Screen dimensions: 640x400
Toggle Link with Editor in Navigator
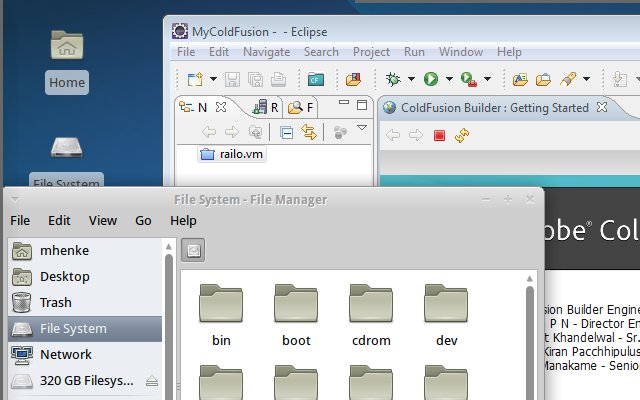pyautogui.click(x=309, y=132)
